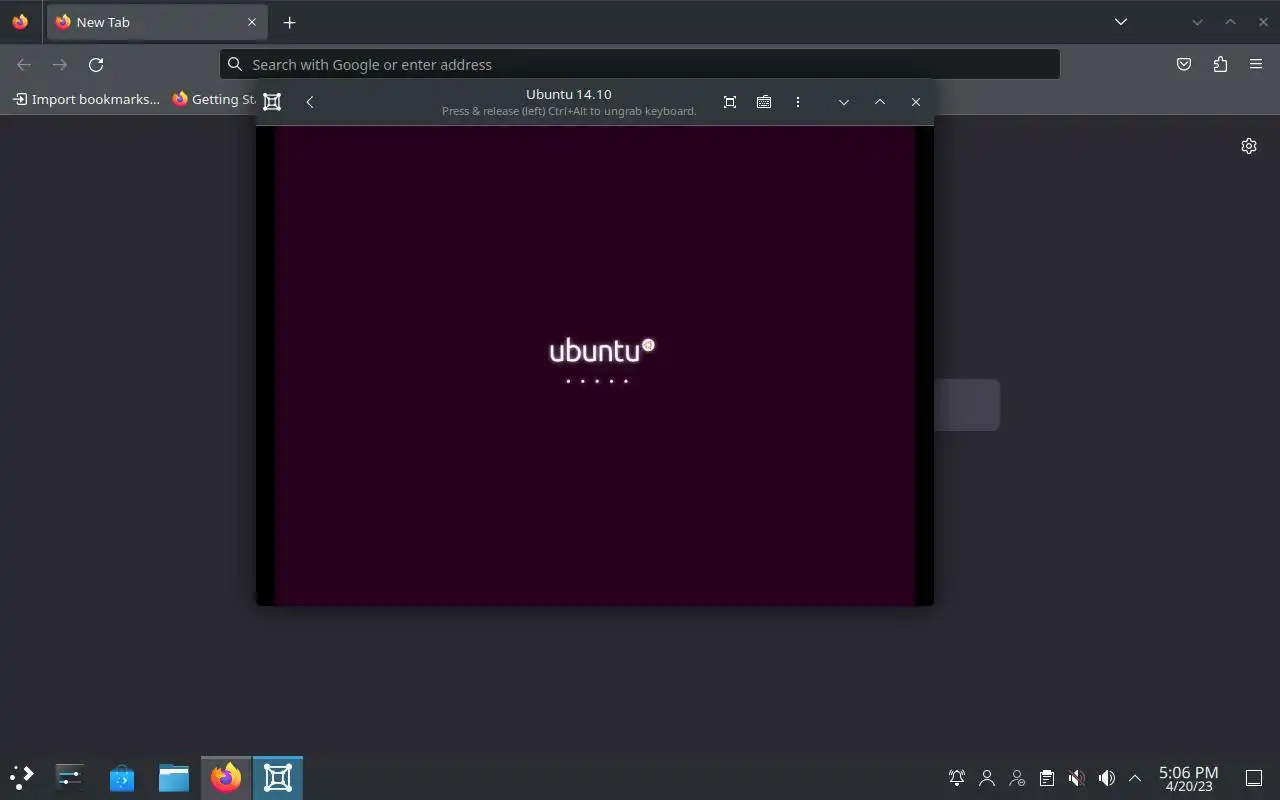
Task: Close the New Tab tab
Action: click(252, 22)
